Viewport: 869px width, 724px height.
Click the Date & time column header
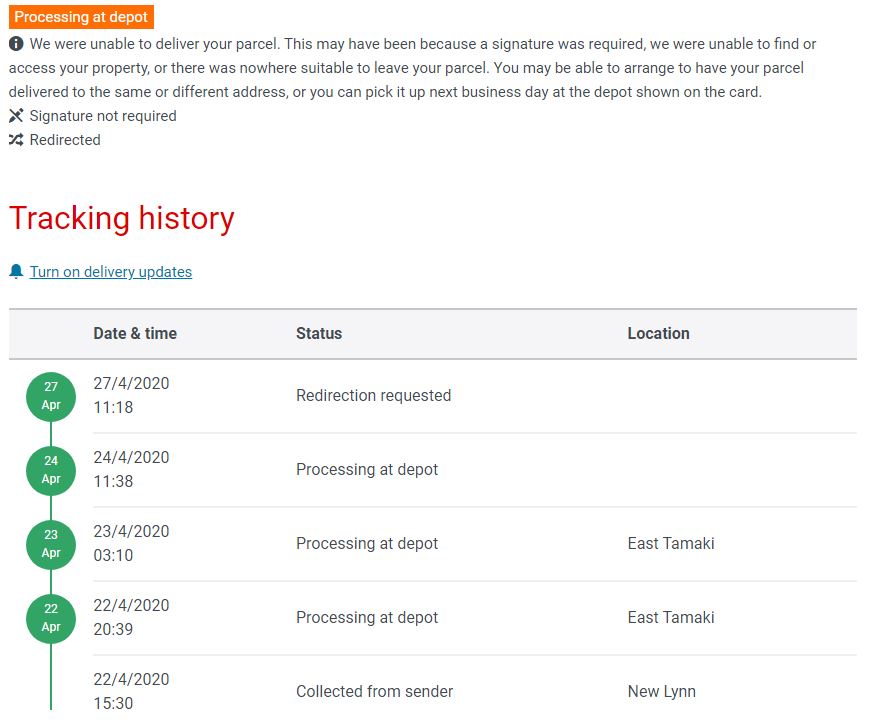(x=135, y=333)
